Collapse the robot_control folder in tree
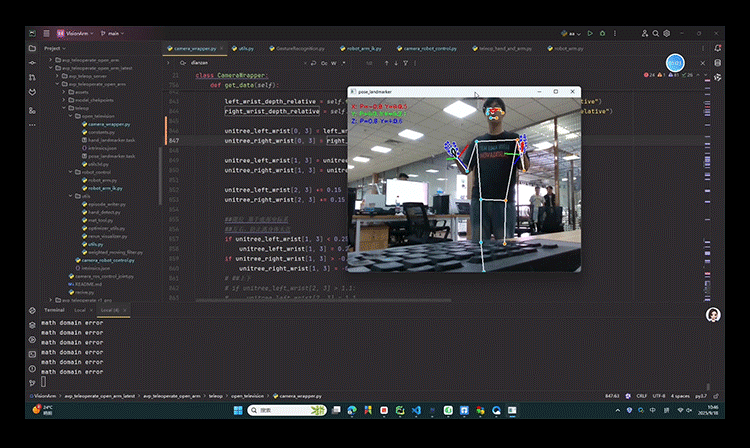 70,172
